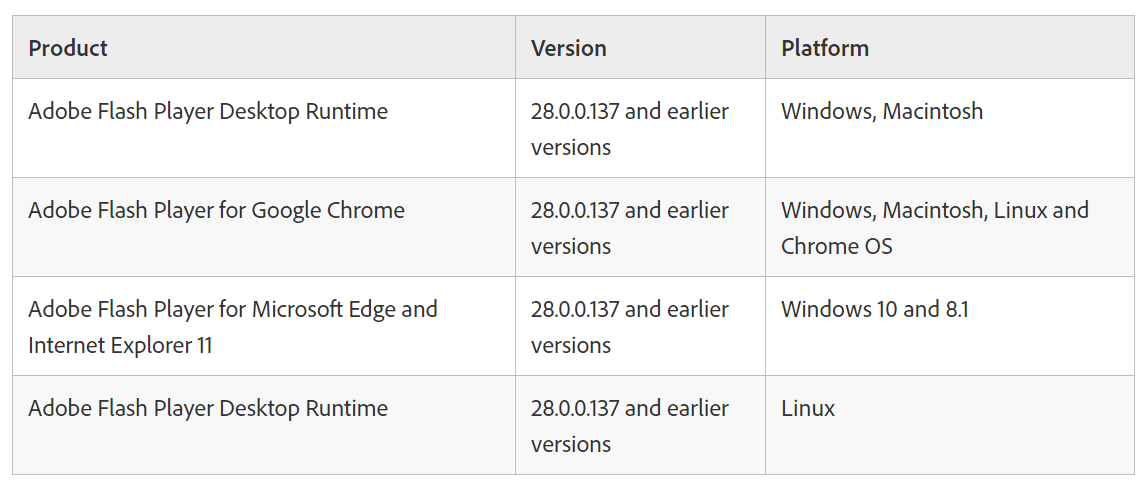The height and width of the screenshot is (486, 1146).
Task: Click the Microsoft Edge row's version cell
Action: [x=640, y=326]
